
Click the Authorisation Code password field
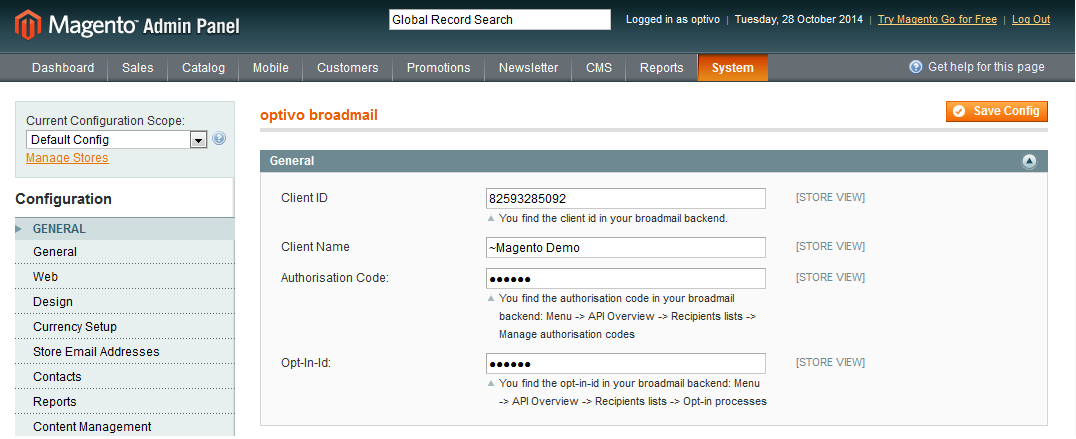[x=626, y=278]
